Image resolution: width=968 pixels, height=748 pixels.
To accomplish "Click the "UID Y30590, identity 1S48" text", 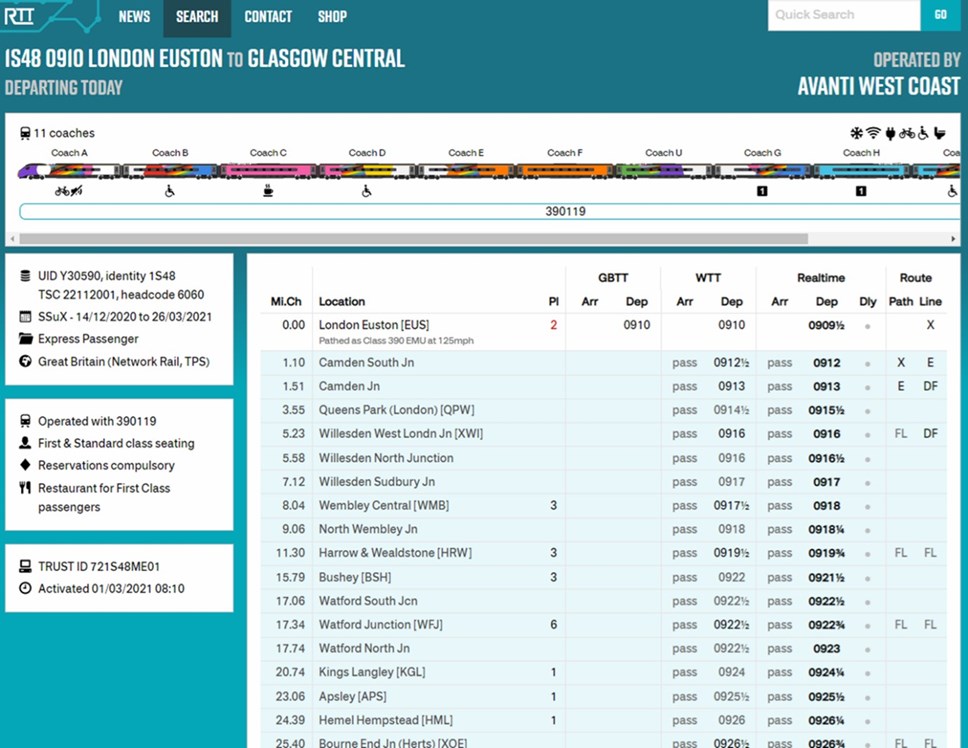I will tap(107, 276).
